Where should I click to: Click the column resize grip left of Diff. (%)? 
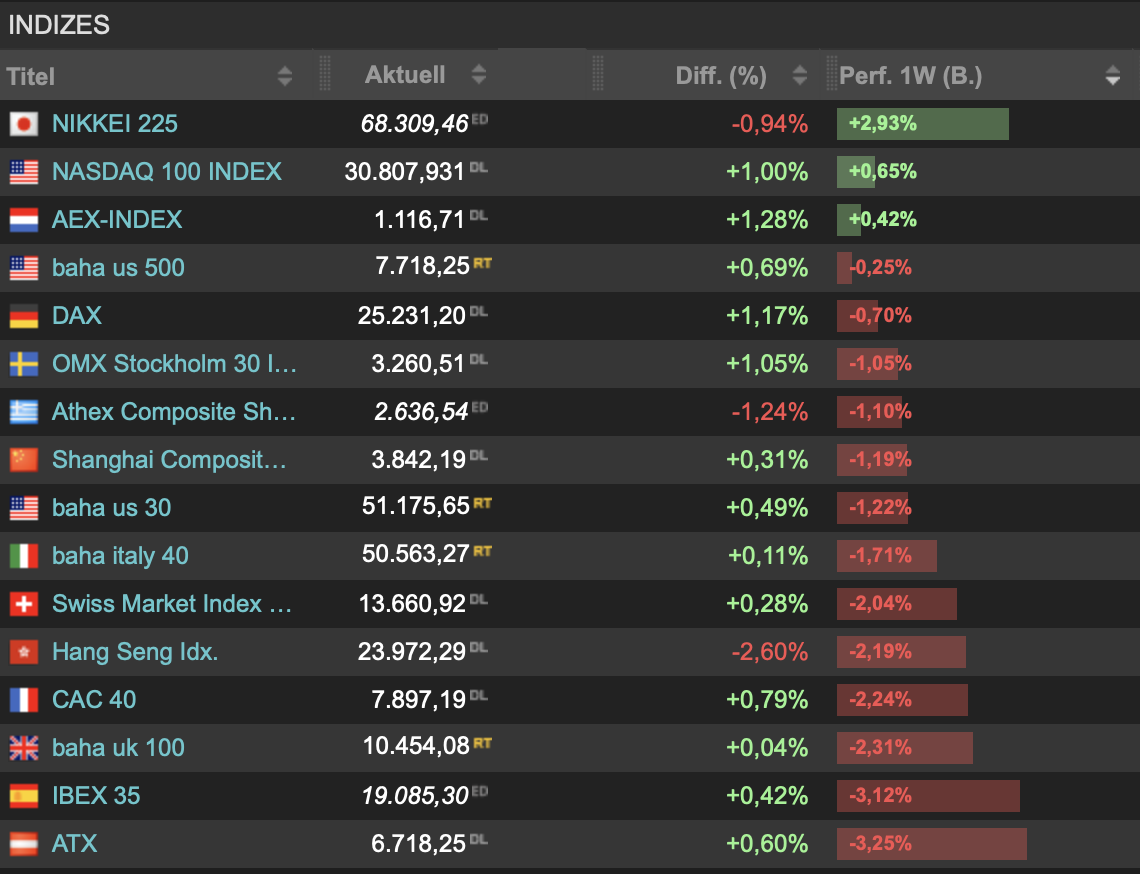coord(598,73)
